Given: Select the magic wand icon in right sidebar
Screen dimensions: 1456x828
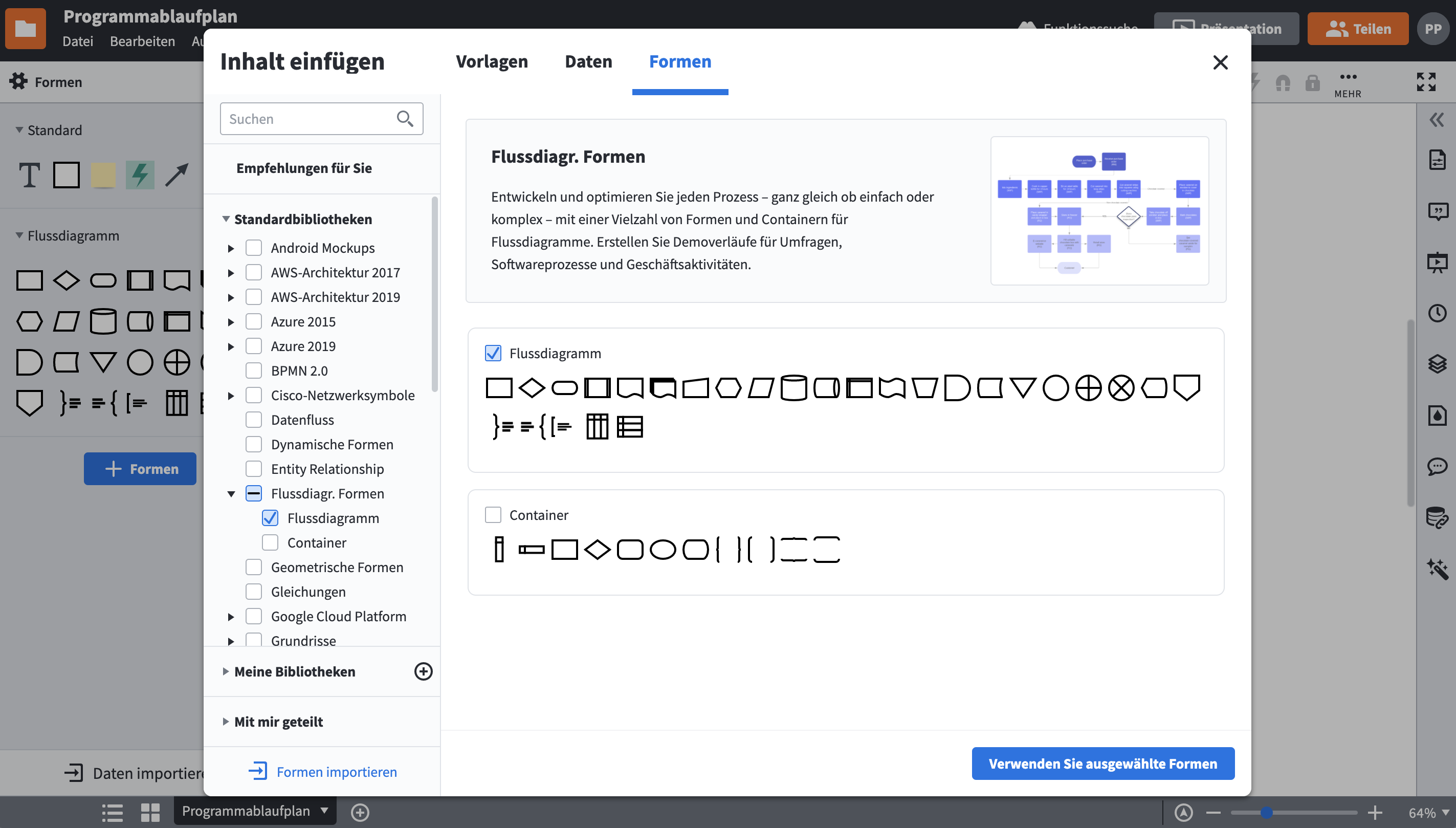Looking at the screenshot, I should 1437,568.
